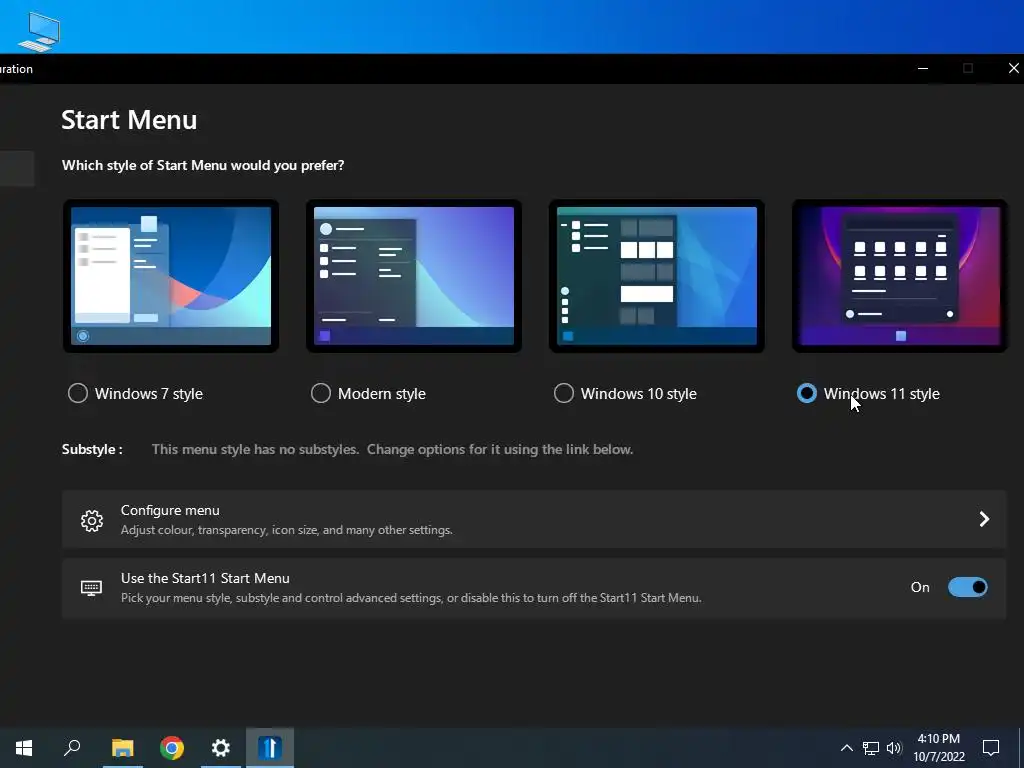Screen dimensions: 1024x768
Task: Open the Windows Start button
Action: click(x=24, y=748)
